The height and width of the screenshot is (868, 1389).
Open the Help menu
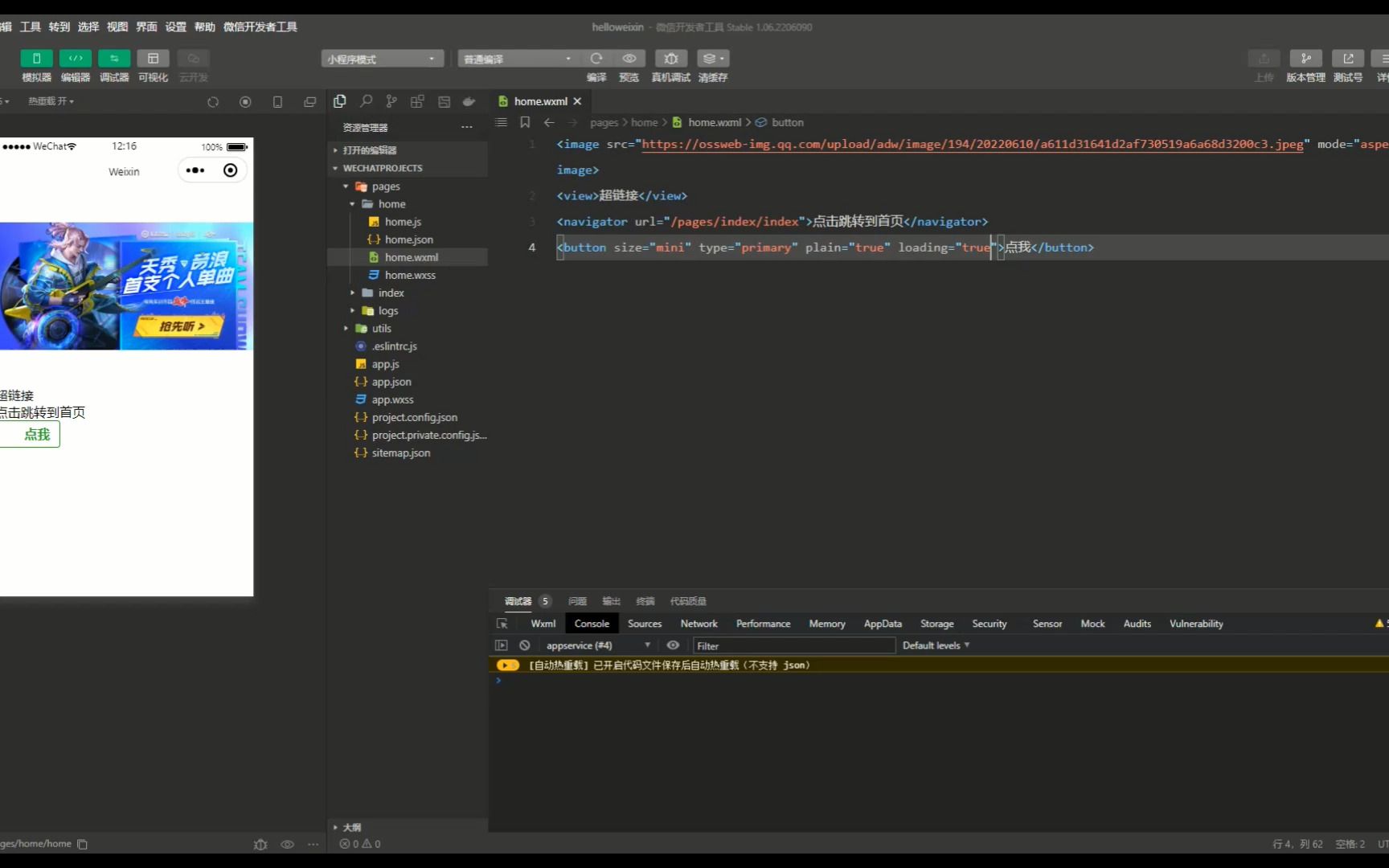205,27
